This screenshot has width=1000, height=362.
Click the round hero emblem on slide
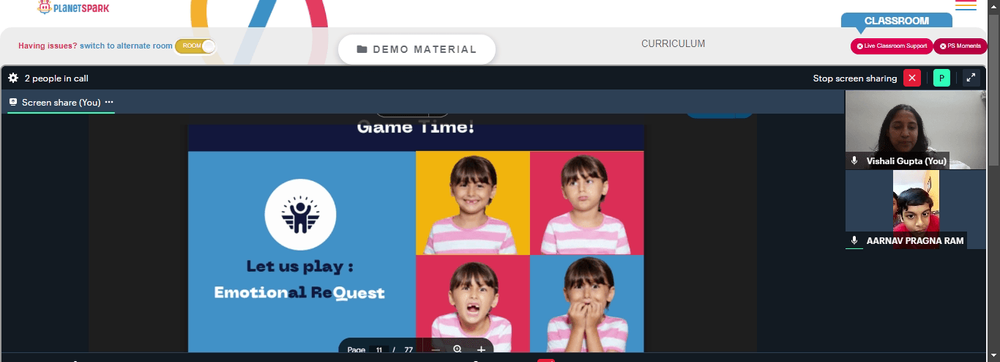point(300,215)
